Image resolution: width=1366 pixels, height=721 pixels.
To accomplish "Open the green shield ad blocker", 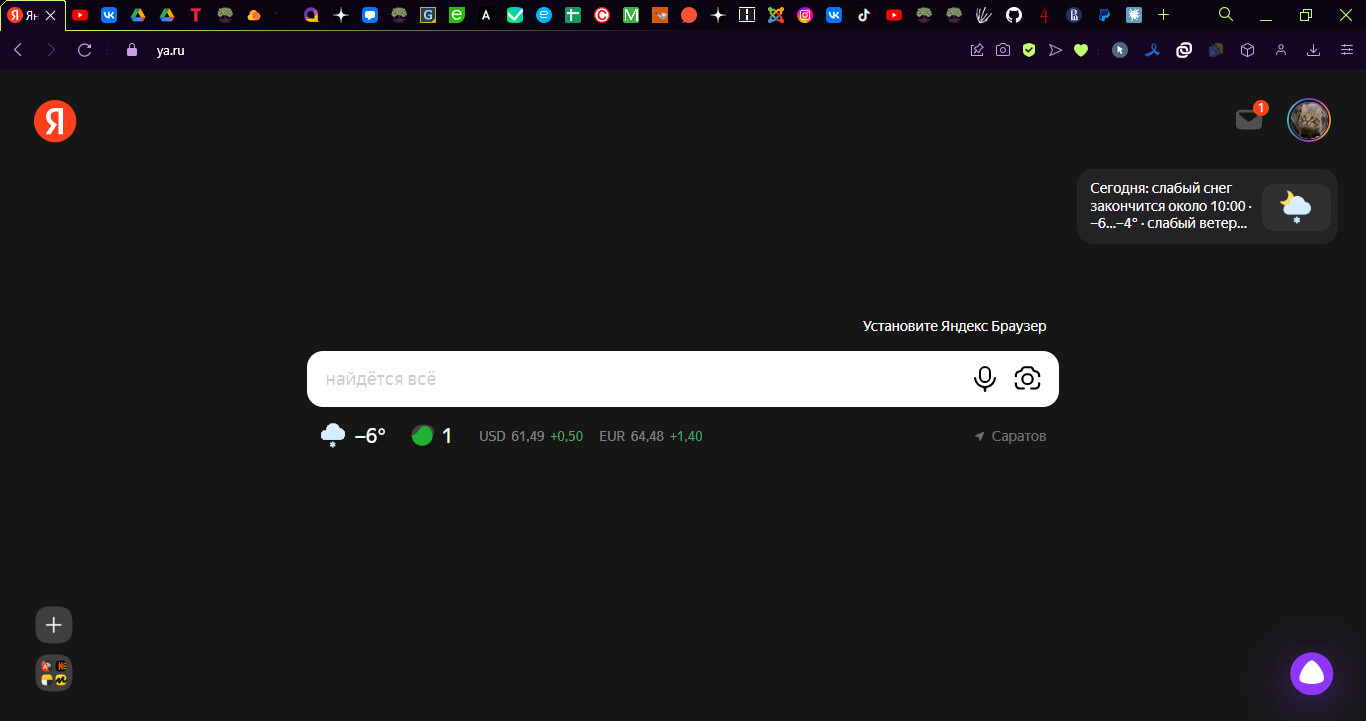I will point(1029,50).
